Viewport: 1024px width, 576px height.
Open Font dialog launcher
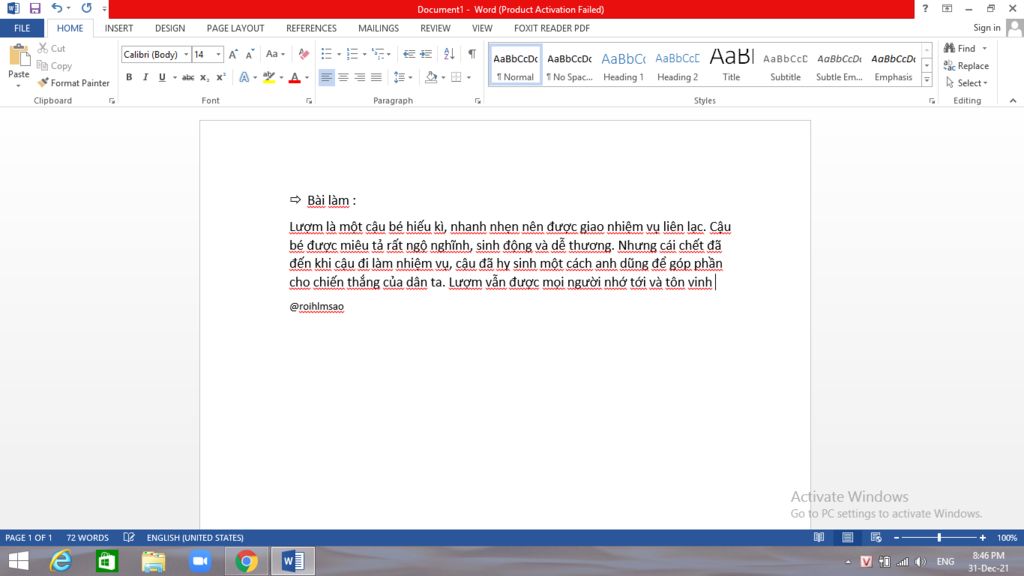point(309,101)
